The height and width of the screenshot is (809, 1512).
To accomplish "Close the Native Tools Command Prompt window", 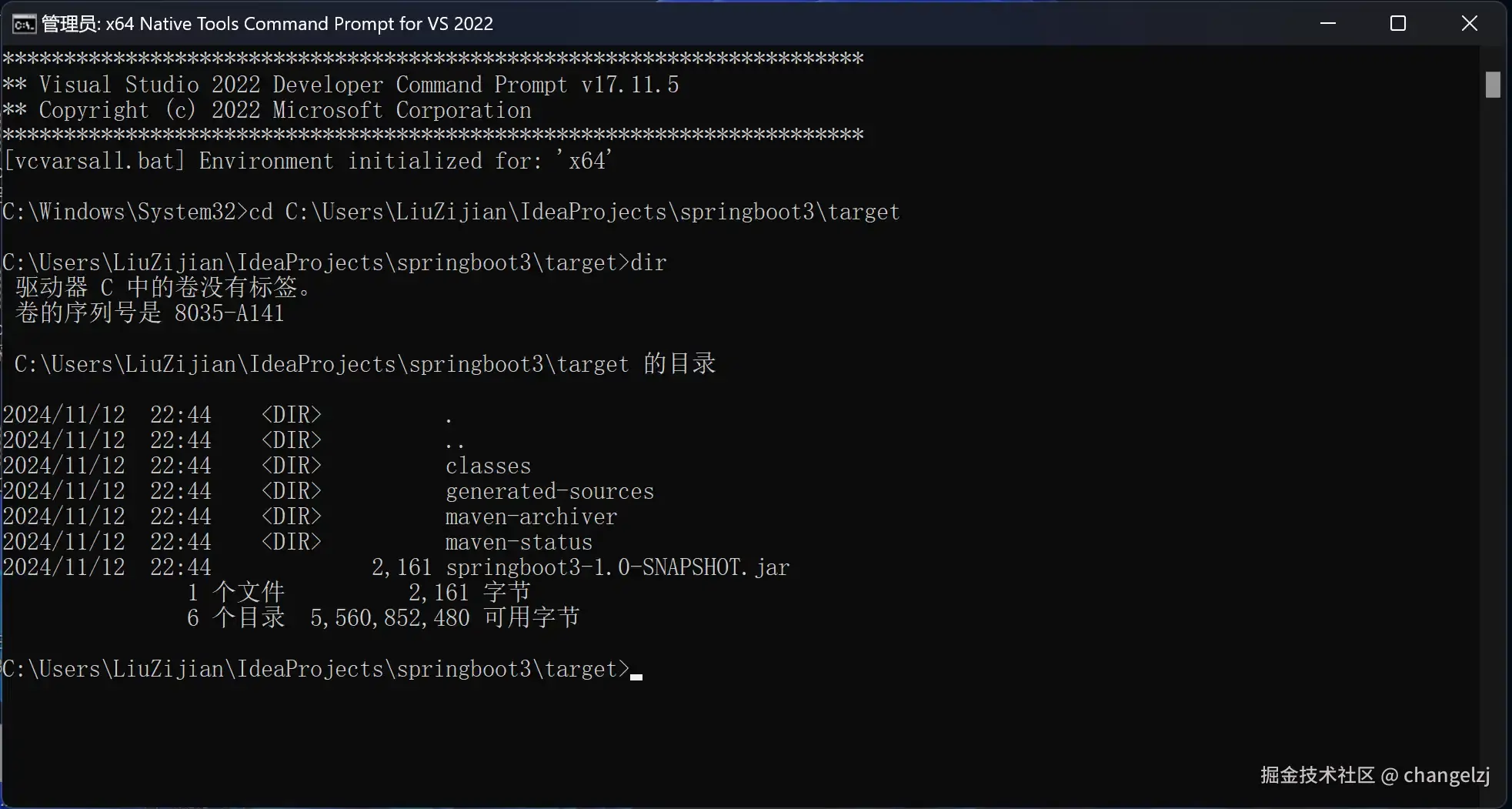I will point(1469,23).
